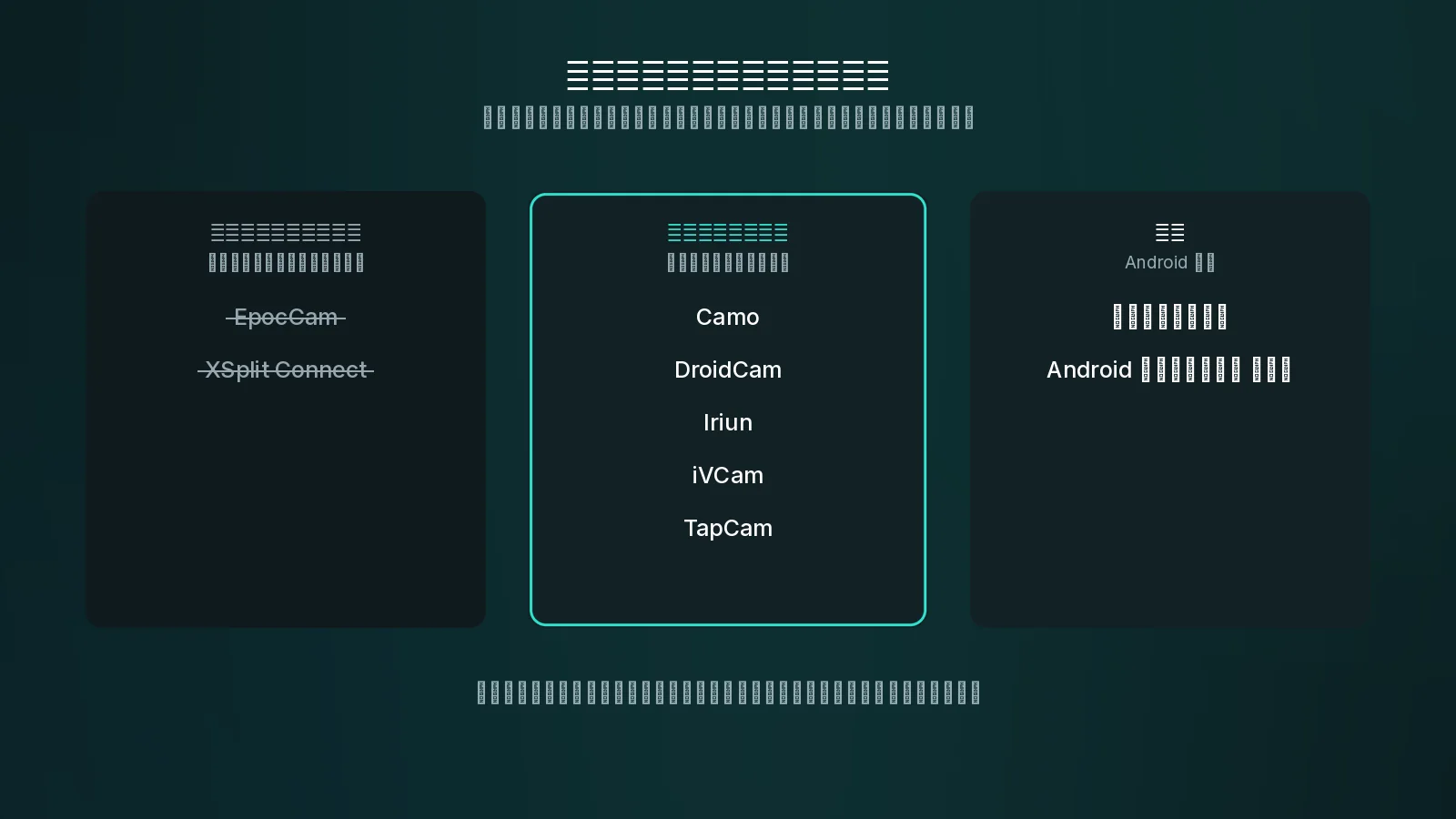Pick iVCam in the highlighted card
This screenshot has height=819, width=1456.
pos(728,476)
